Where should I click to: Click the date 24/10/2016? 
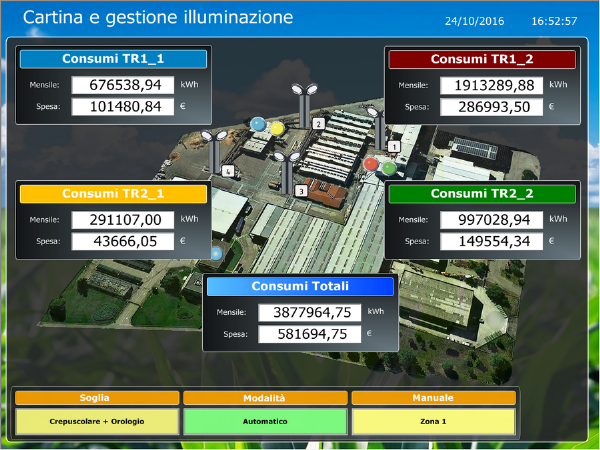474,21
